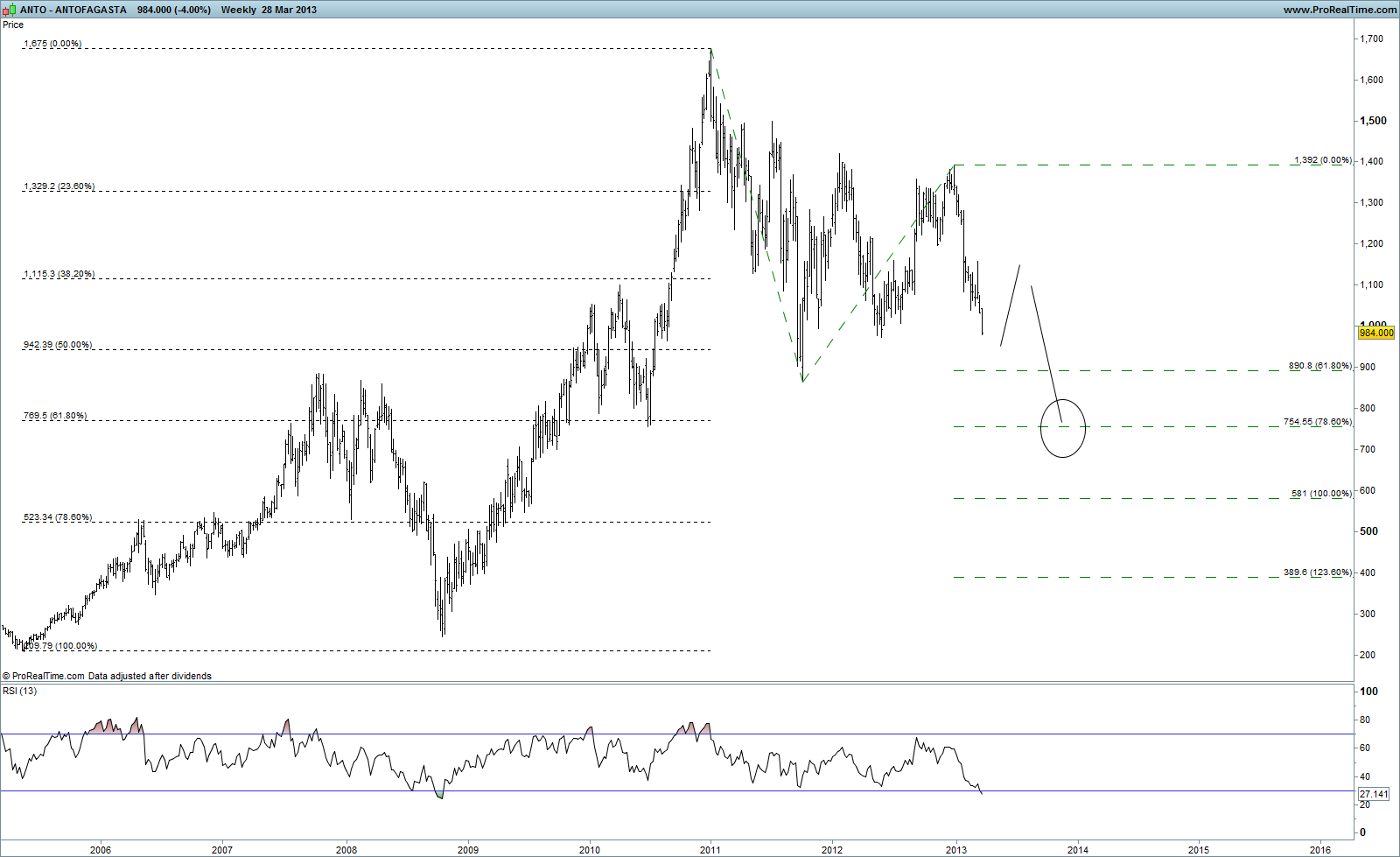The height and width of the screenshot is (857, 1400).
Task: Click the circled price target on the chart
Action: [1062, 427]
